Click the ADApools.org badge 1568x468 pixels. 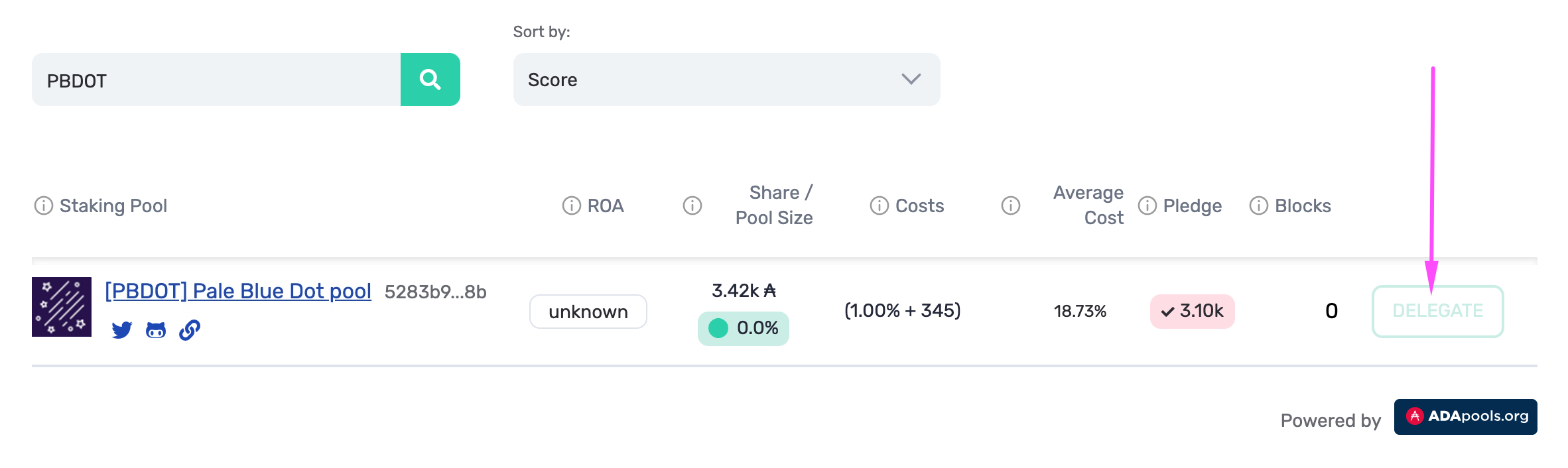pos(1465,417)
